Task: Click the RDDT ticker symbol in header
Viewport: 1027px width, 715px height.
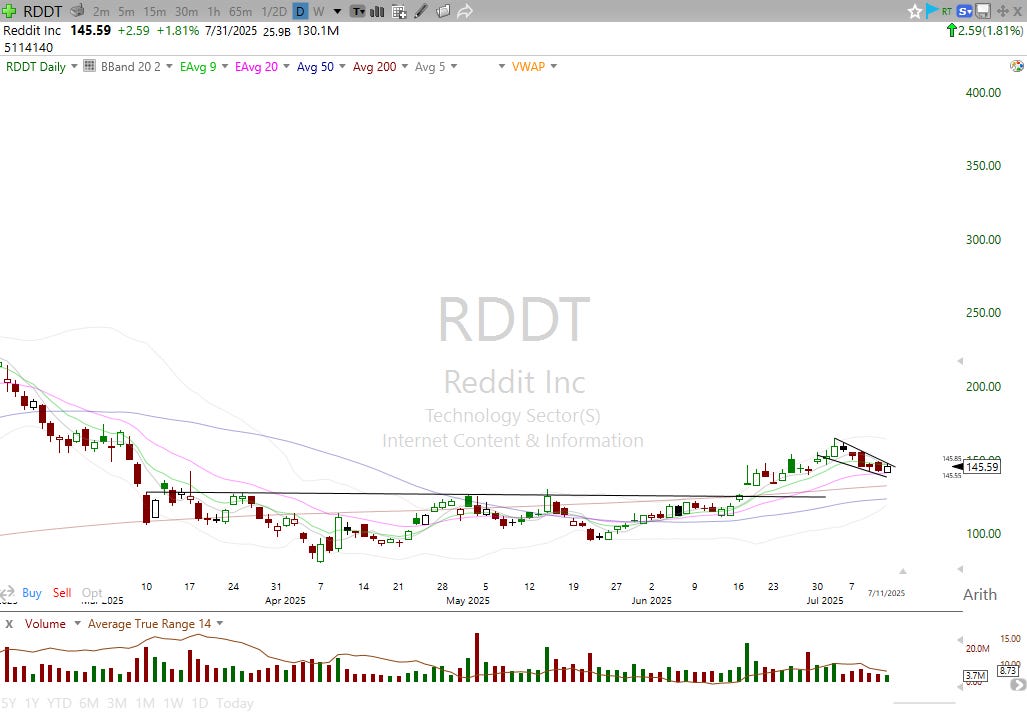Action: 43,11
